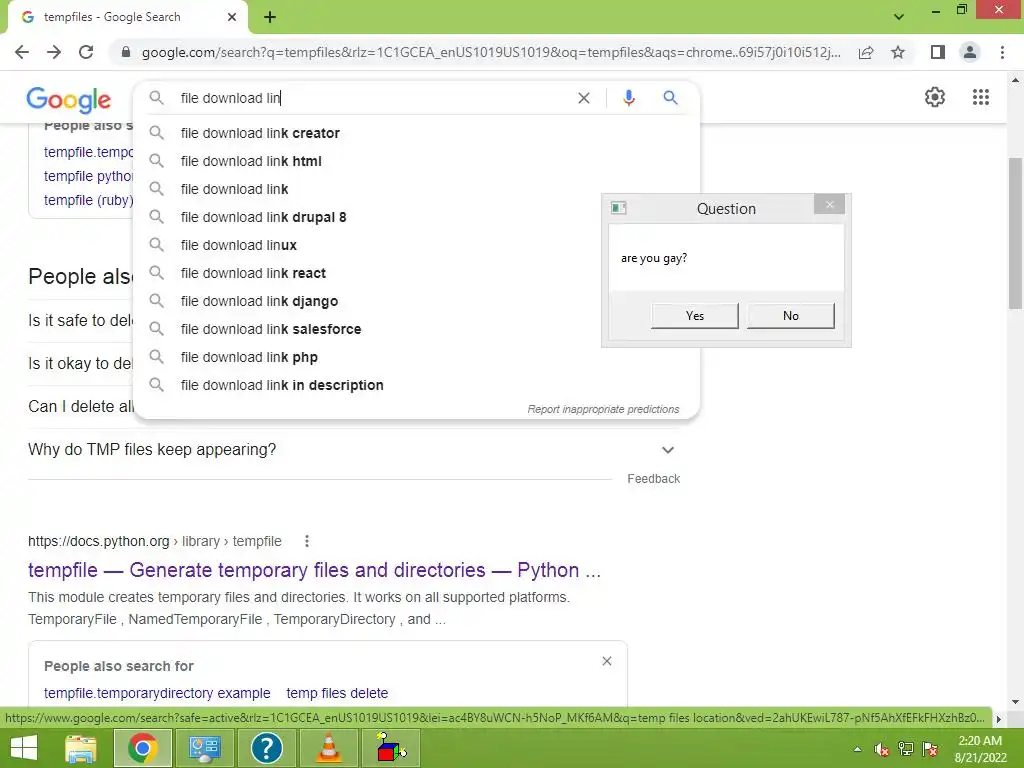Answer Yes in the Question dialog
Image resolution: width=1024 pixels, height=768 pixels.
(x=695, y=316)
